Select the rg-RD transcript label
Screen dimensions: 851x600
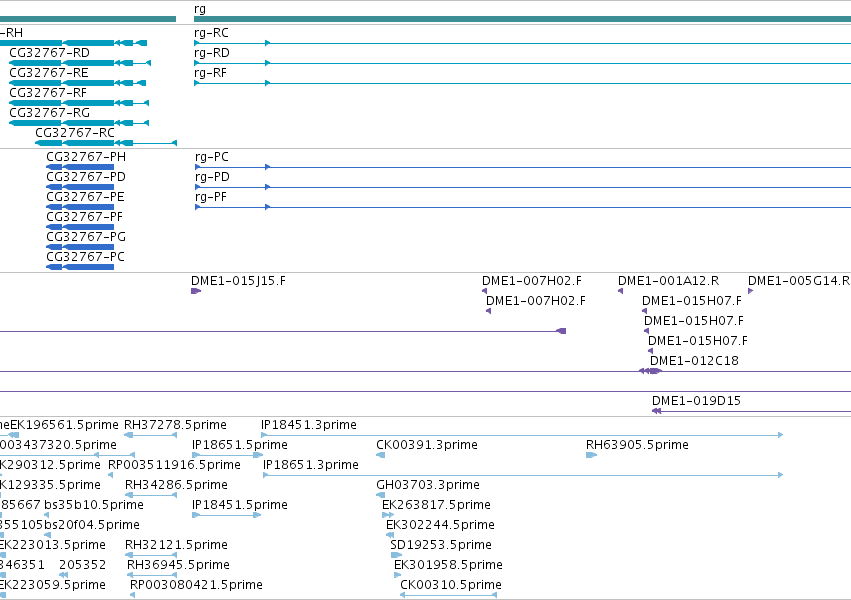click(212, 53)
